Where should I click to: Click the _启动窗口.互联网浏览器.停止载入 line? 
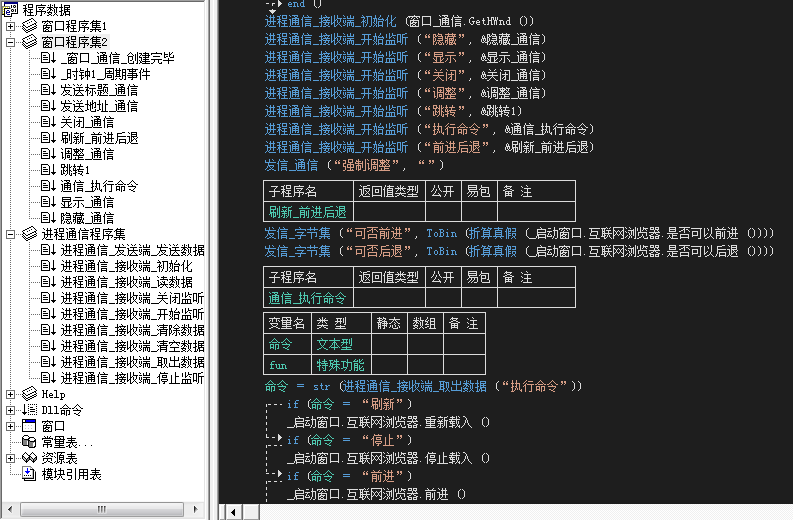tap(388, 458)
